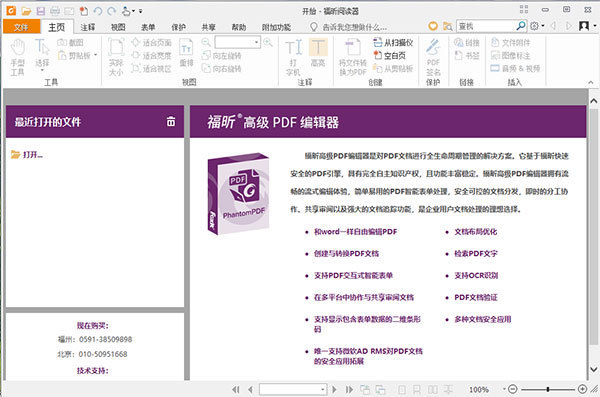Screen dimensions: 600x397
Task: Click the status bar zoom-out minus button
Action: pyautogui.click(x=513, y=389)
